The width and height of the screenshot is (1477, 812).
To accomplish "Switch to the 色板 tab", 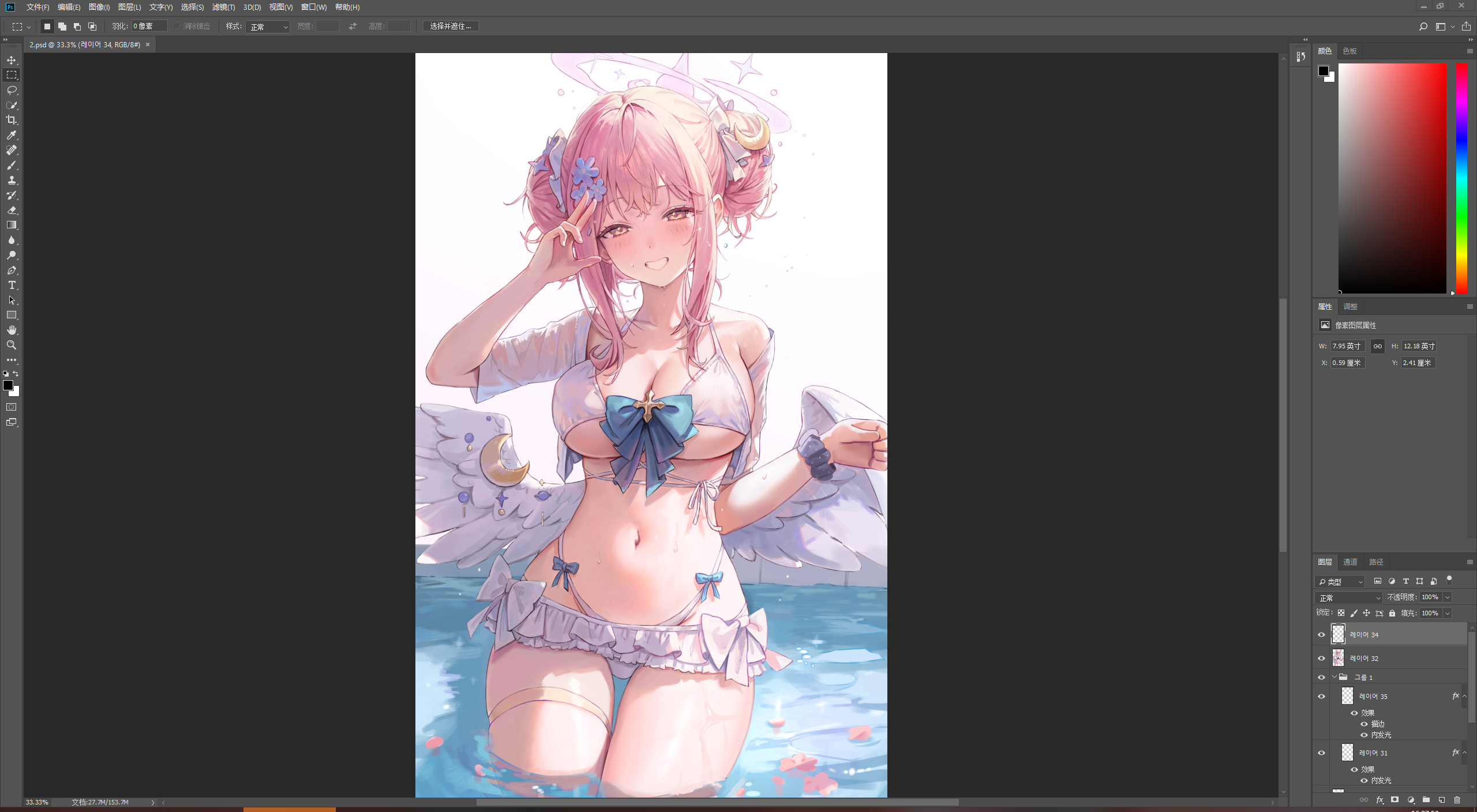I will (x=1350, y=51).
